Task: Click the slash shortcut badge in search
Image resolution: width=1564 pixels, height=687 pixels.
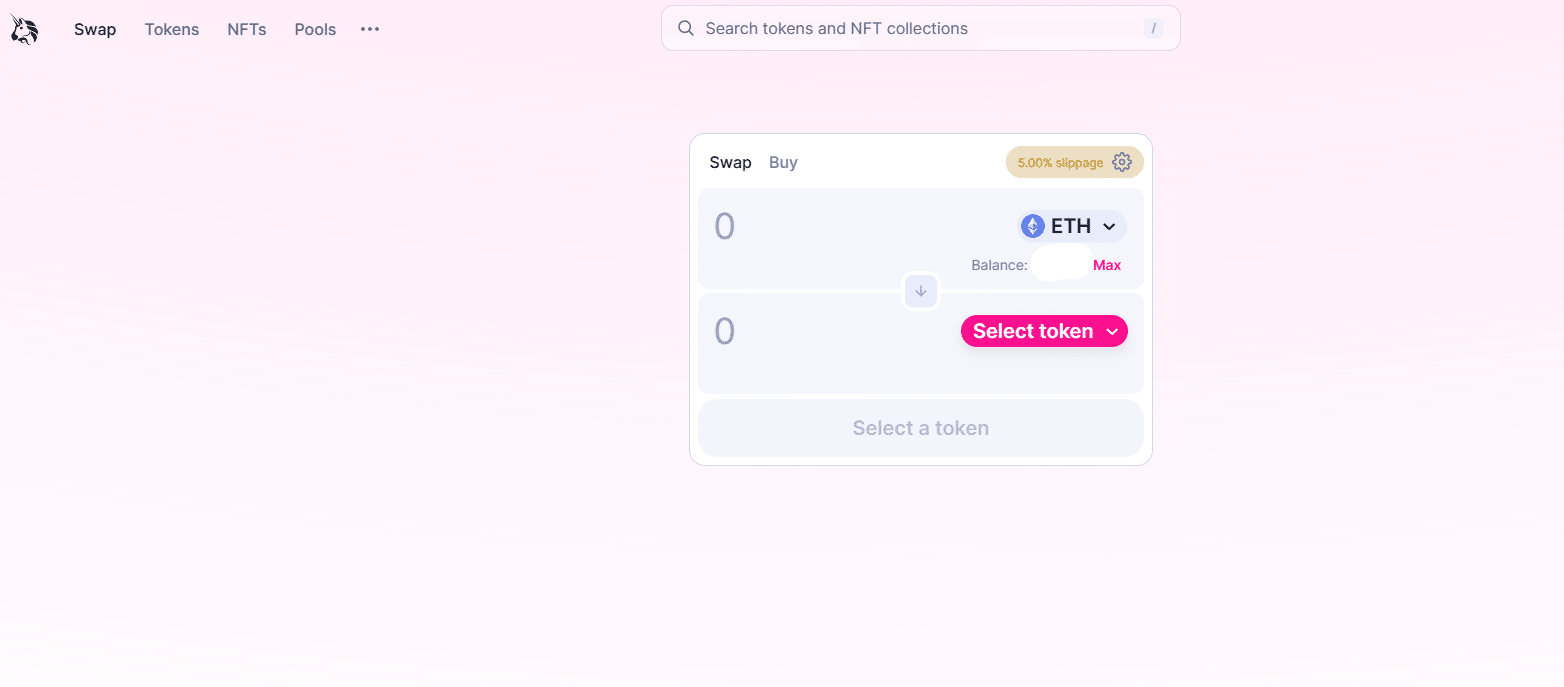Action: coord(1154,28)
